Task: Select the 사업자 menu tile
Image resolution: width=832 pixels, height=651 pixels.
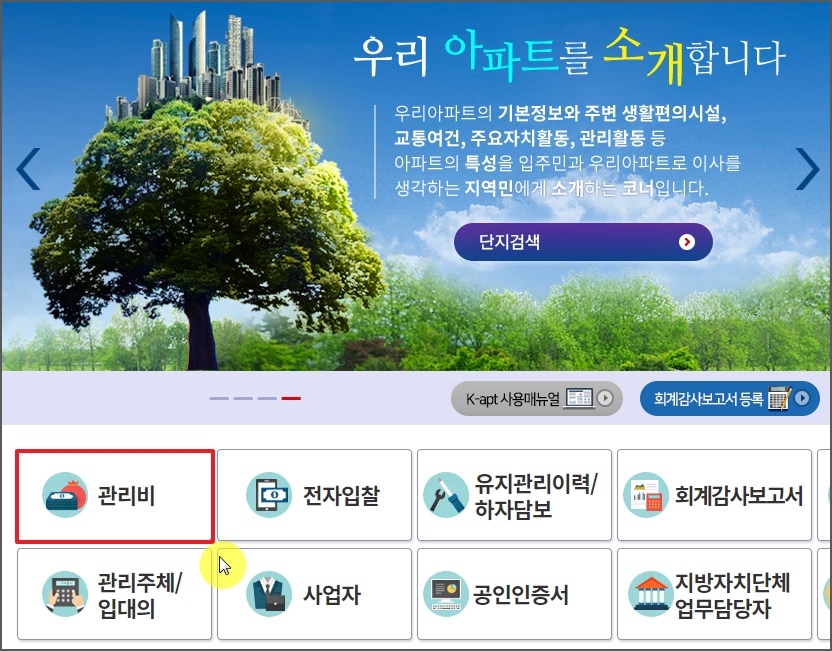Action: tap(314, 594)
